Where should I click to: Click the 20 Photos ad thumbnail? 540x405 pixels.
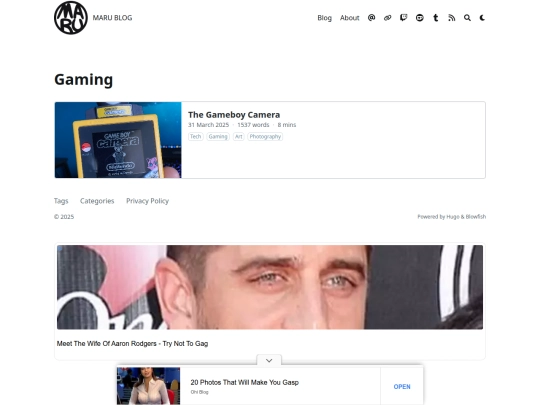148,386
